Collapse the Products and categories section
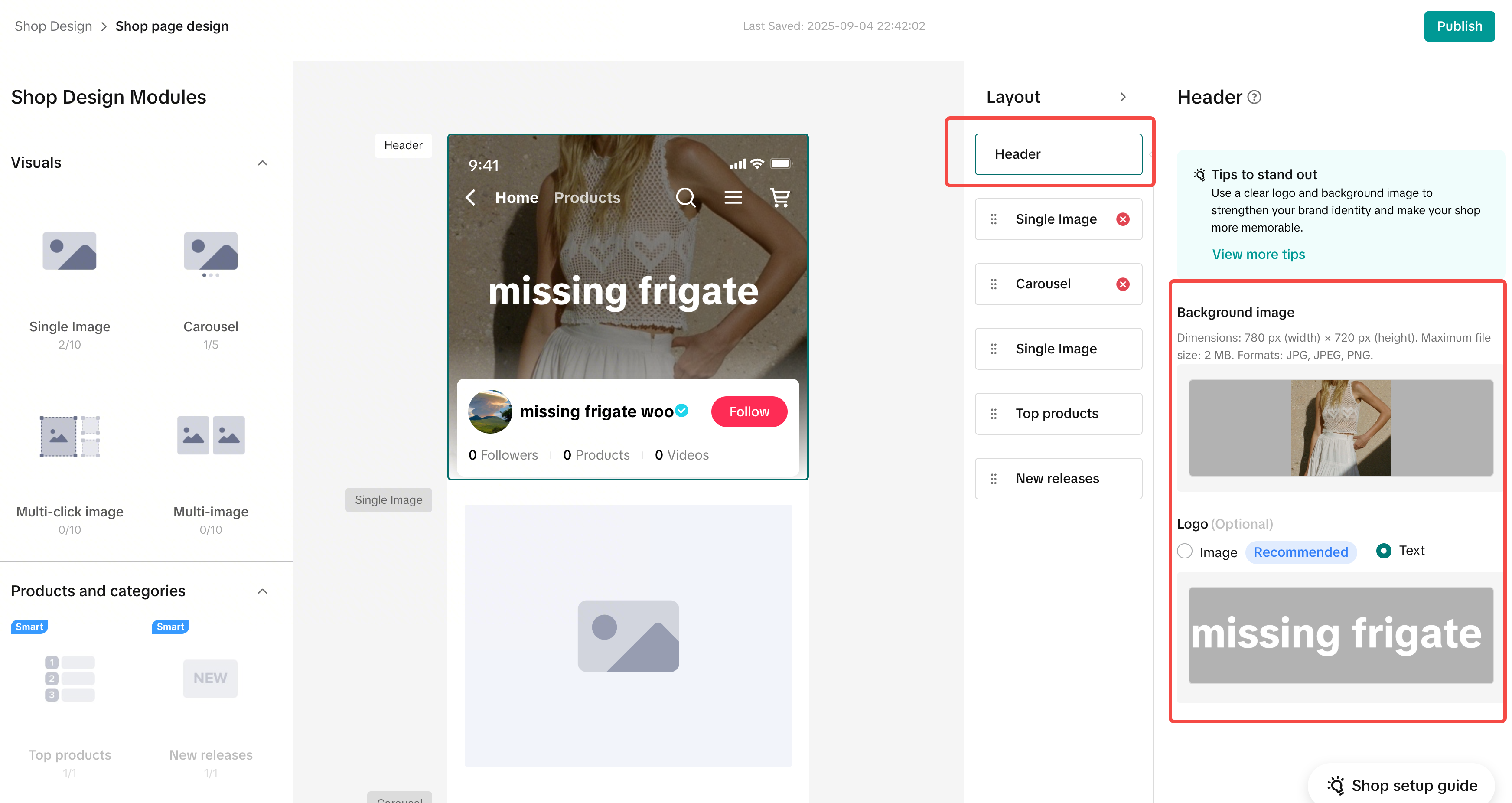The image size is (1512, 803). tap(262, 591)
